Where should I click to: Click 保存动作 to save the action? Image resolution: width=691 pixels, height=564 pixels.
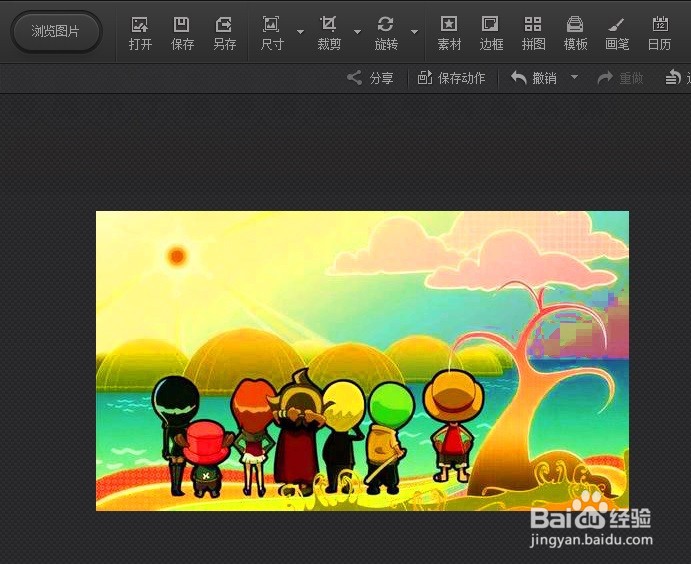[x=451, y=78]
